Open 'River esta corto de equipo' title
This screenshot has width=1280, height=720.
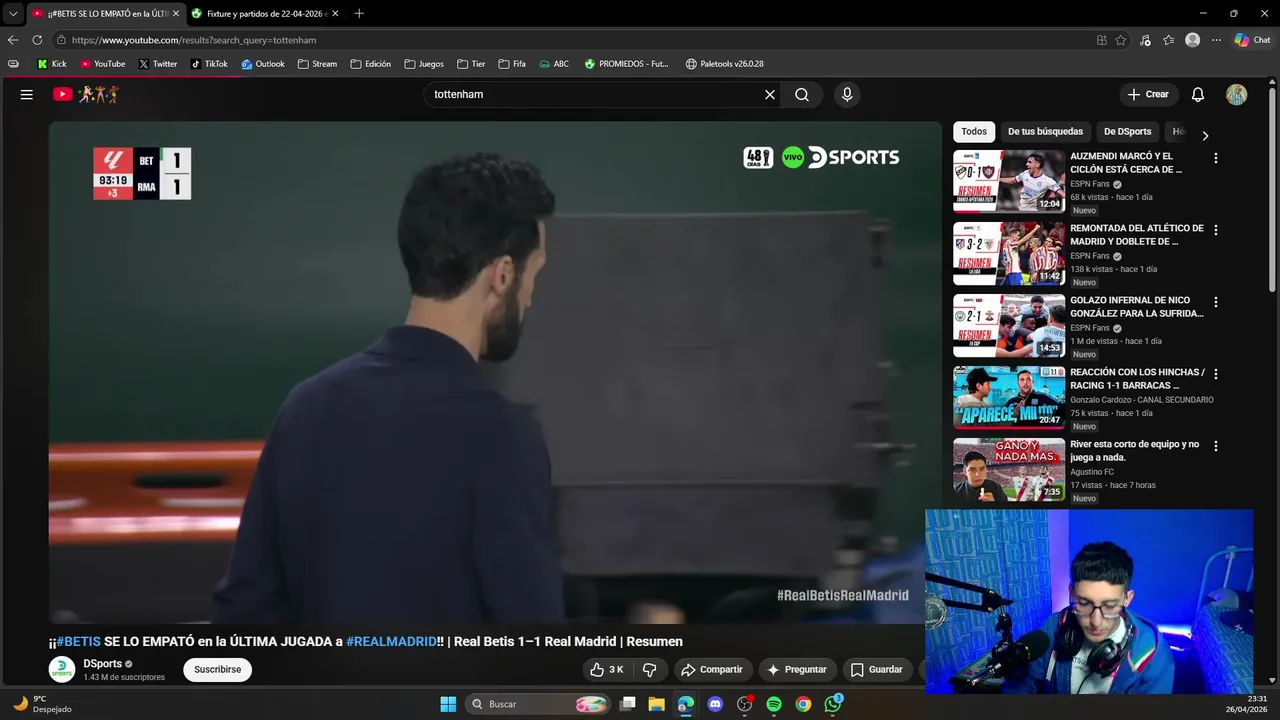click(x=1134, y=450)
